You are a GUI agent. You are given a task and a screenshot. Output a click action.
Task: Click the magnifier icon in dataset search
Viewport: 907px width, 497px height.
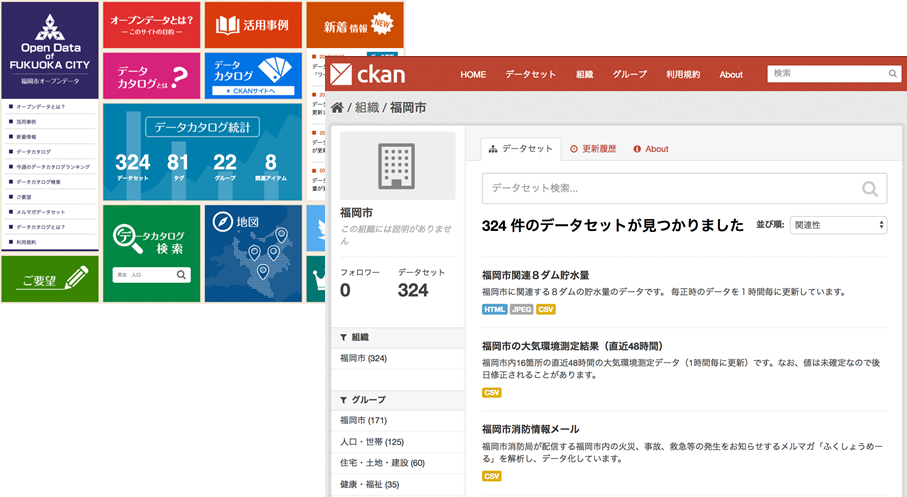(x=869, y=187)
